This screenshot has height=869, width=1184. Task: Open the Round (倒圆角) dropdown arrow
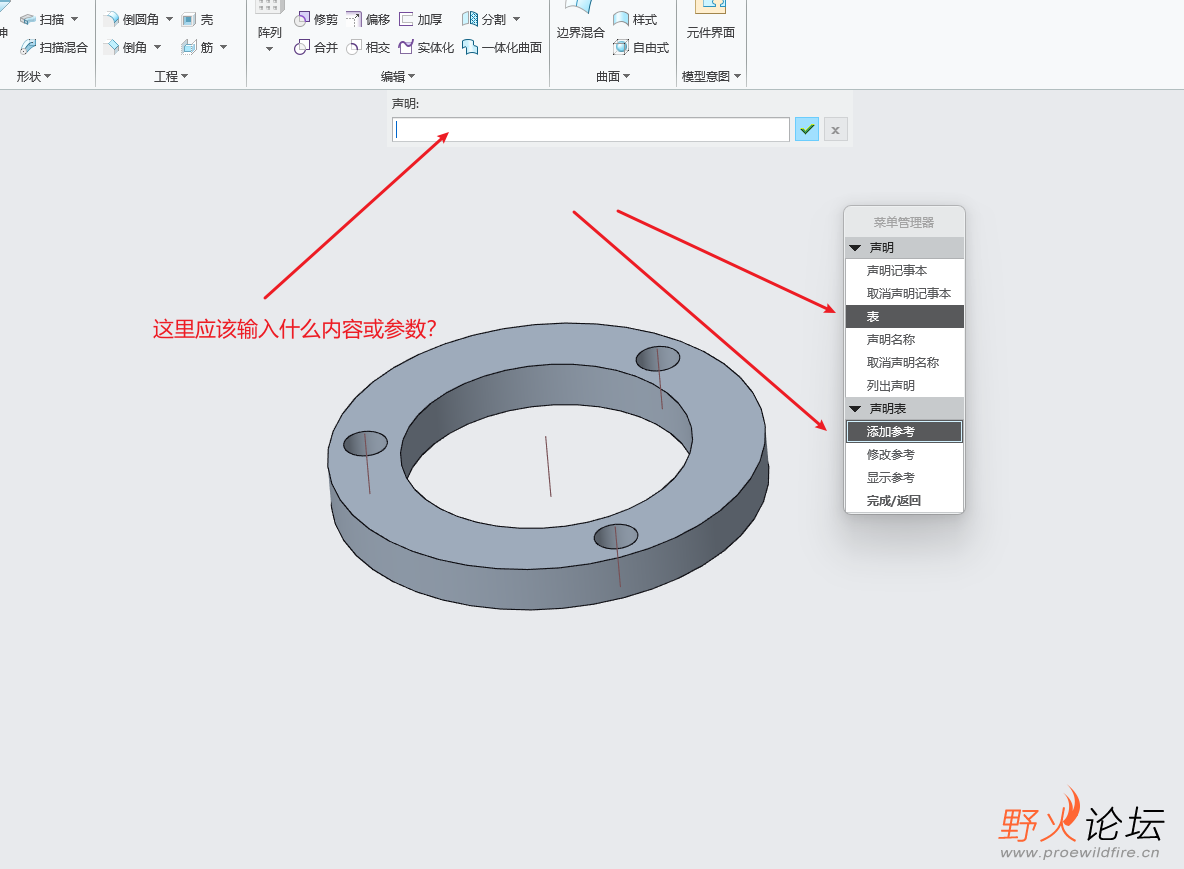(169, 19)
